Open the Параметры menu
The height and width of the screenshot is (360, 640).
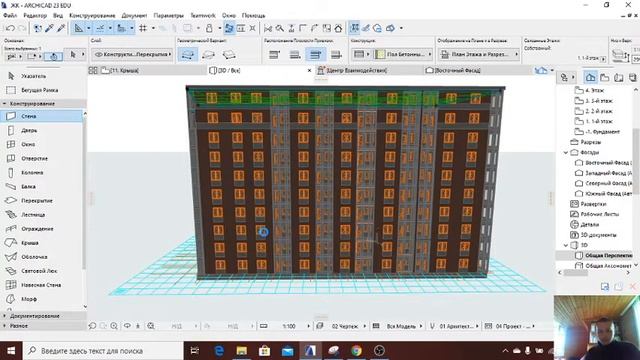click(169, 16)
